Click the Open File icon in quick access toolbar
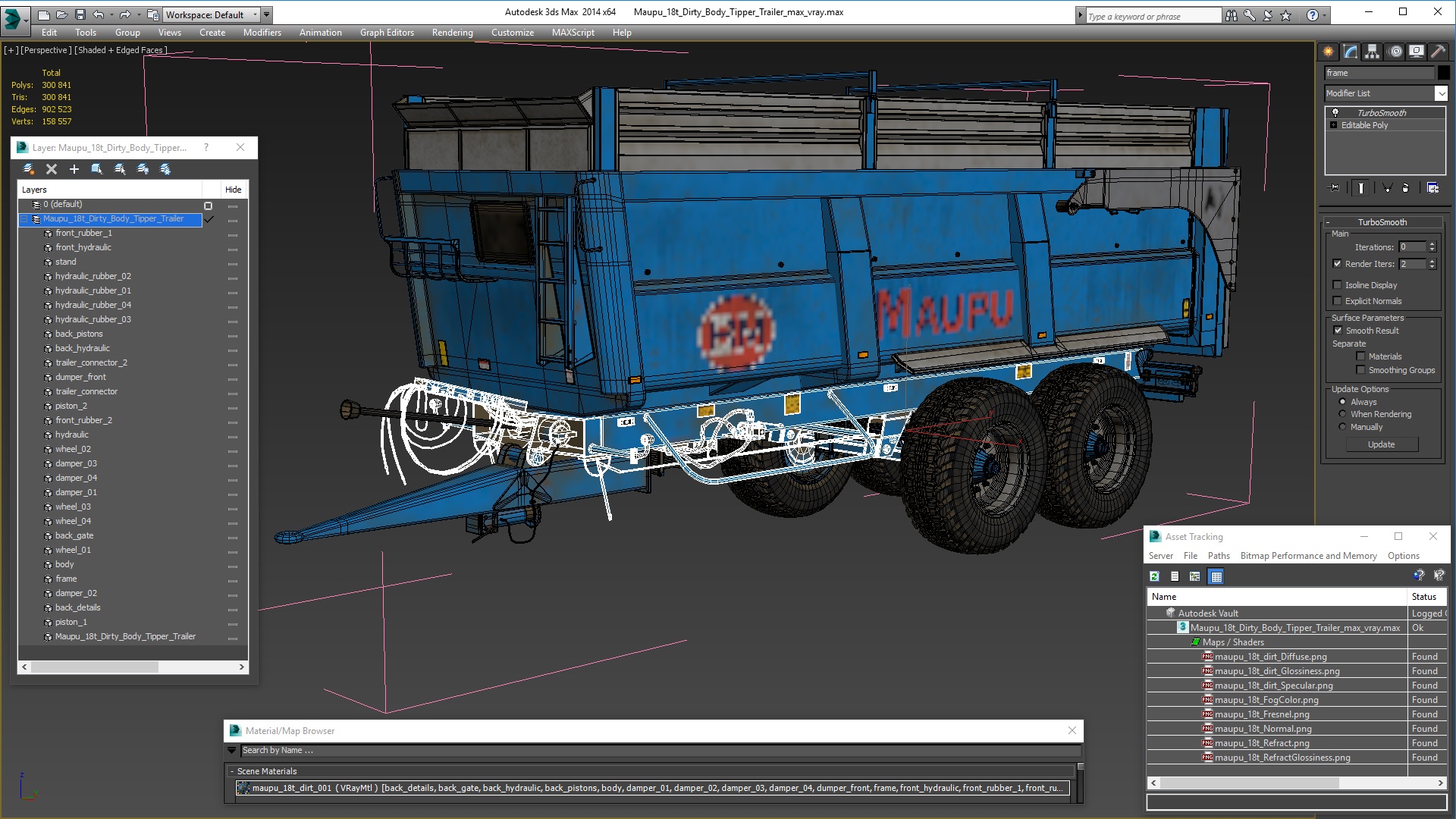 point(61,14)
